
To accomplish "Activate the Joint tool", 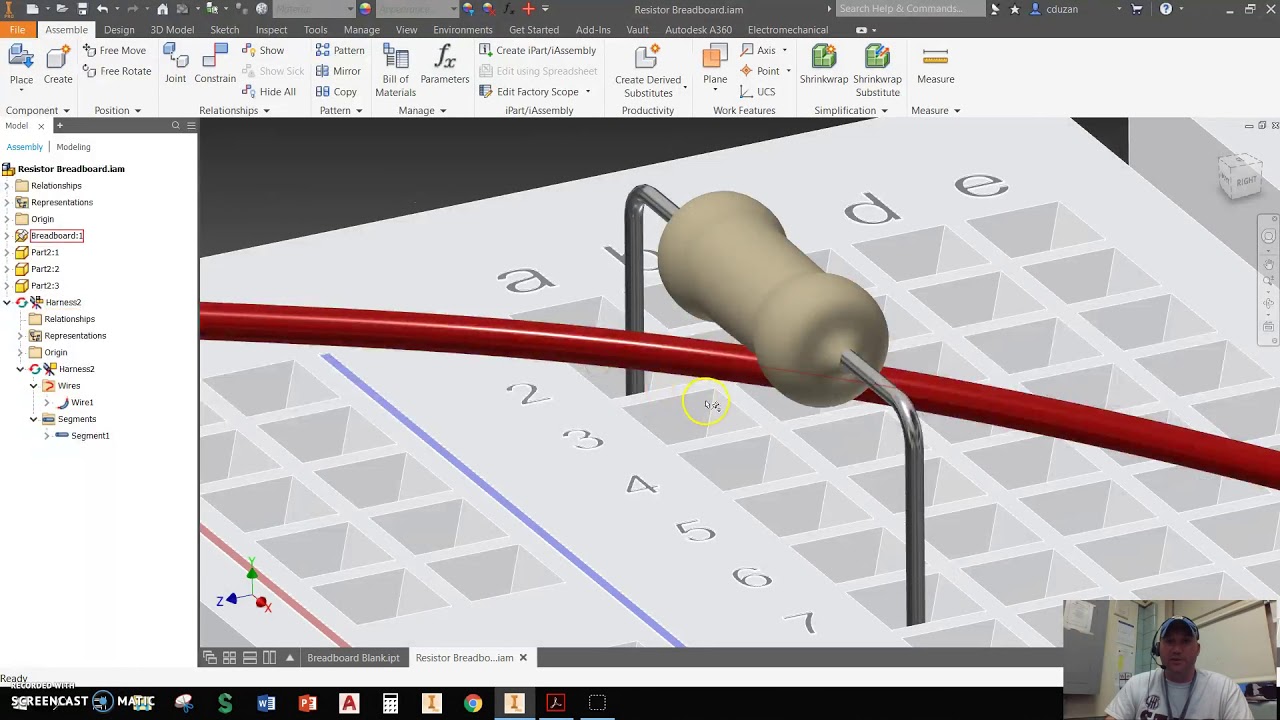I will [x=175, y=65].
